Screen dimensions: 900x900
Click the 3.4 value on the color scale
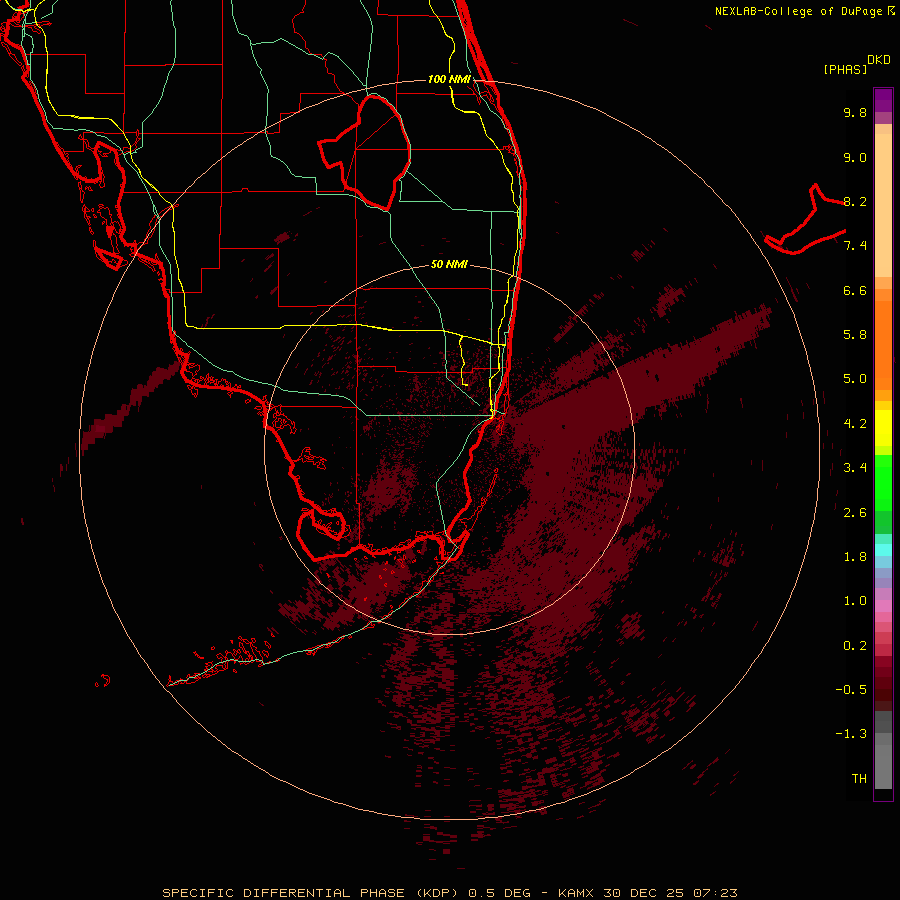[x=855, y=468]
